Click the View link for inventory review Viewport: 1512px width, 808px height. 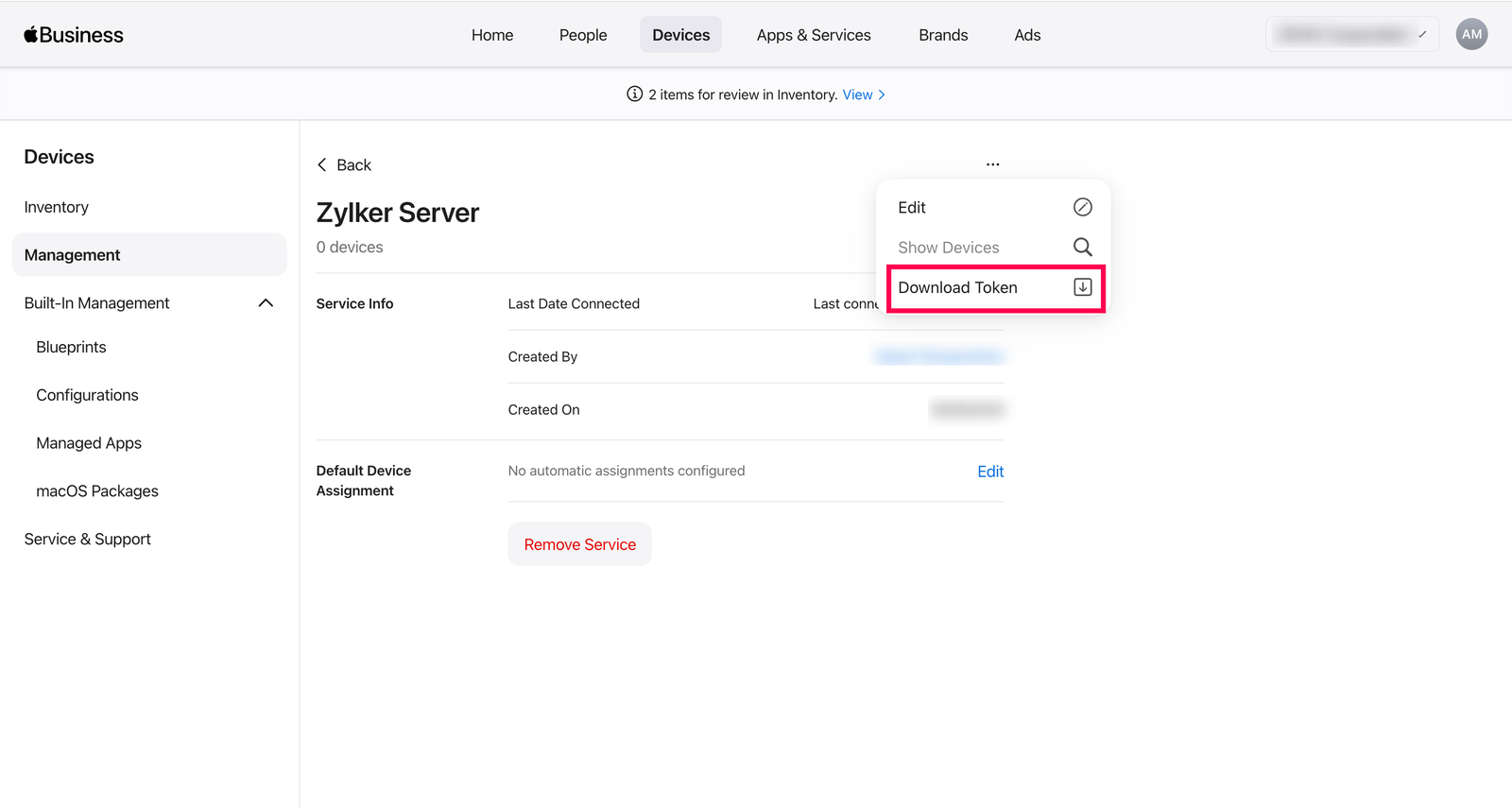864,95
